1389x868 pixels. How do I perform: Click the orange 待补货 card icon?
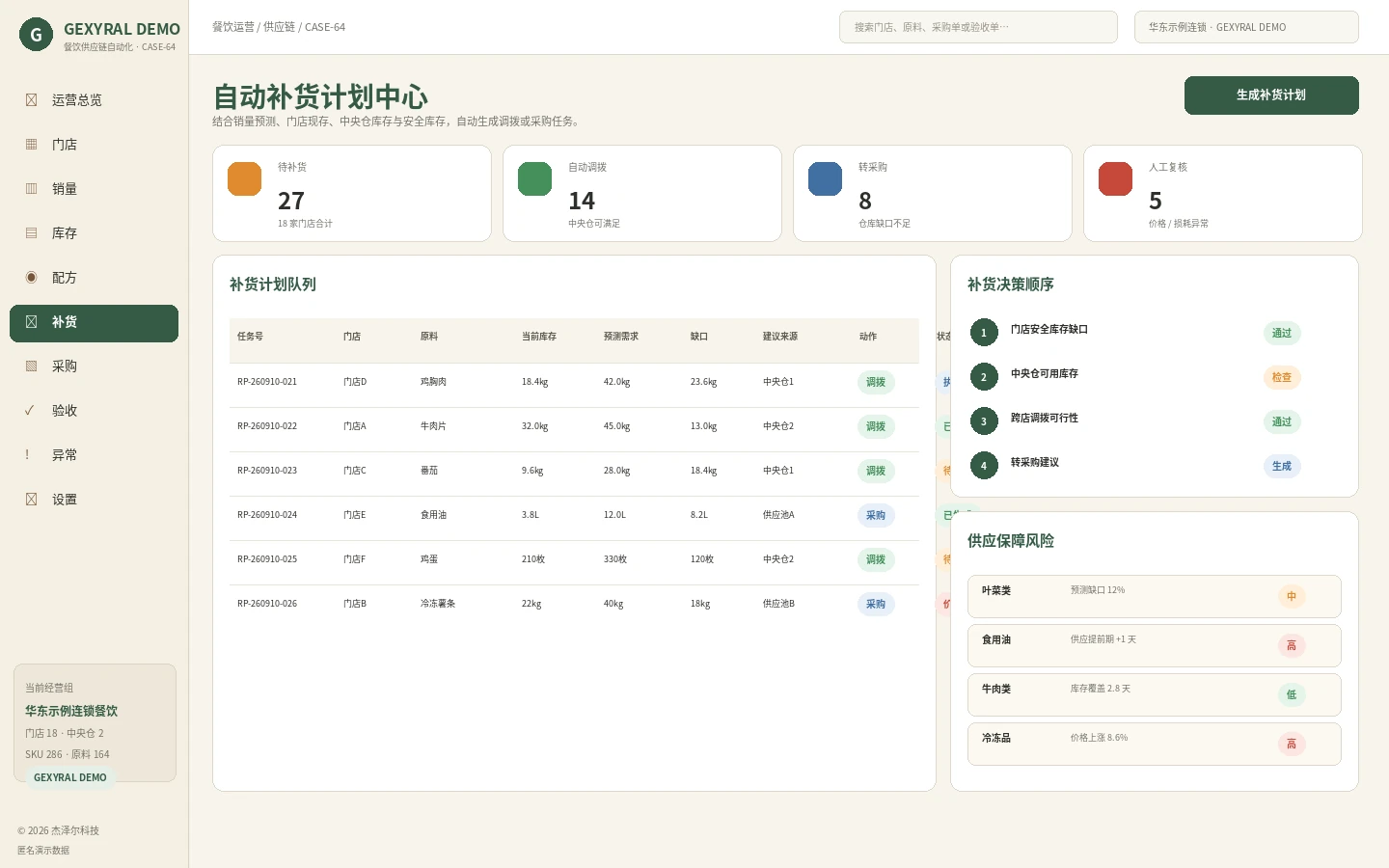coord(245,178)
